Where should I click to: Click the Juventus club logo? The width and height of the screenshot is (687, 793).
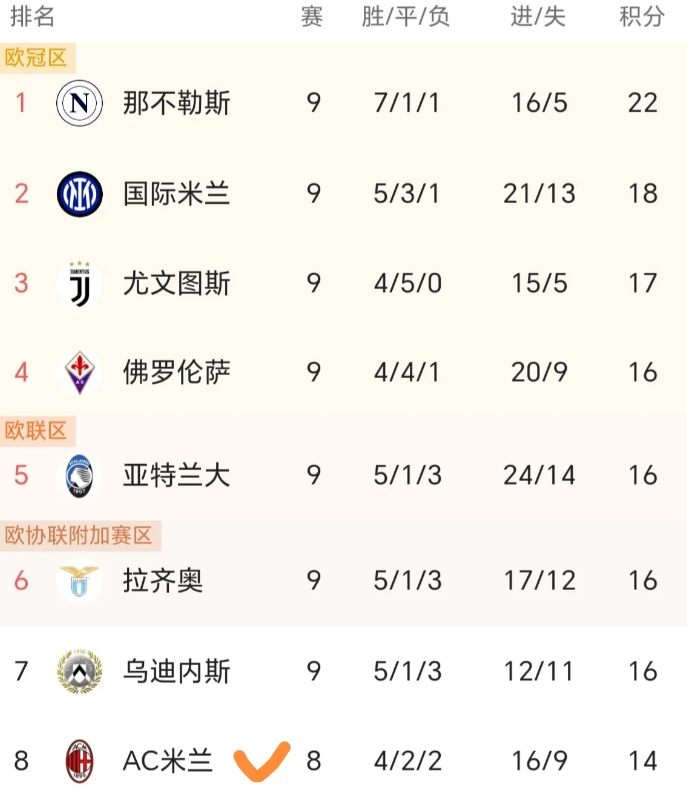80,283
